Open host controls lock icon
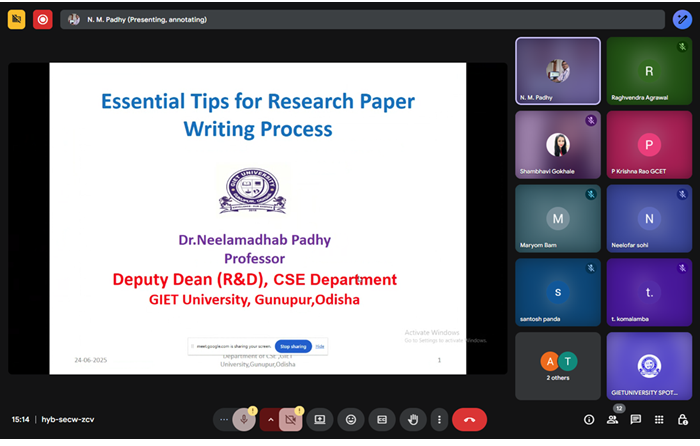The image size is (700, 446). (681, 419)
